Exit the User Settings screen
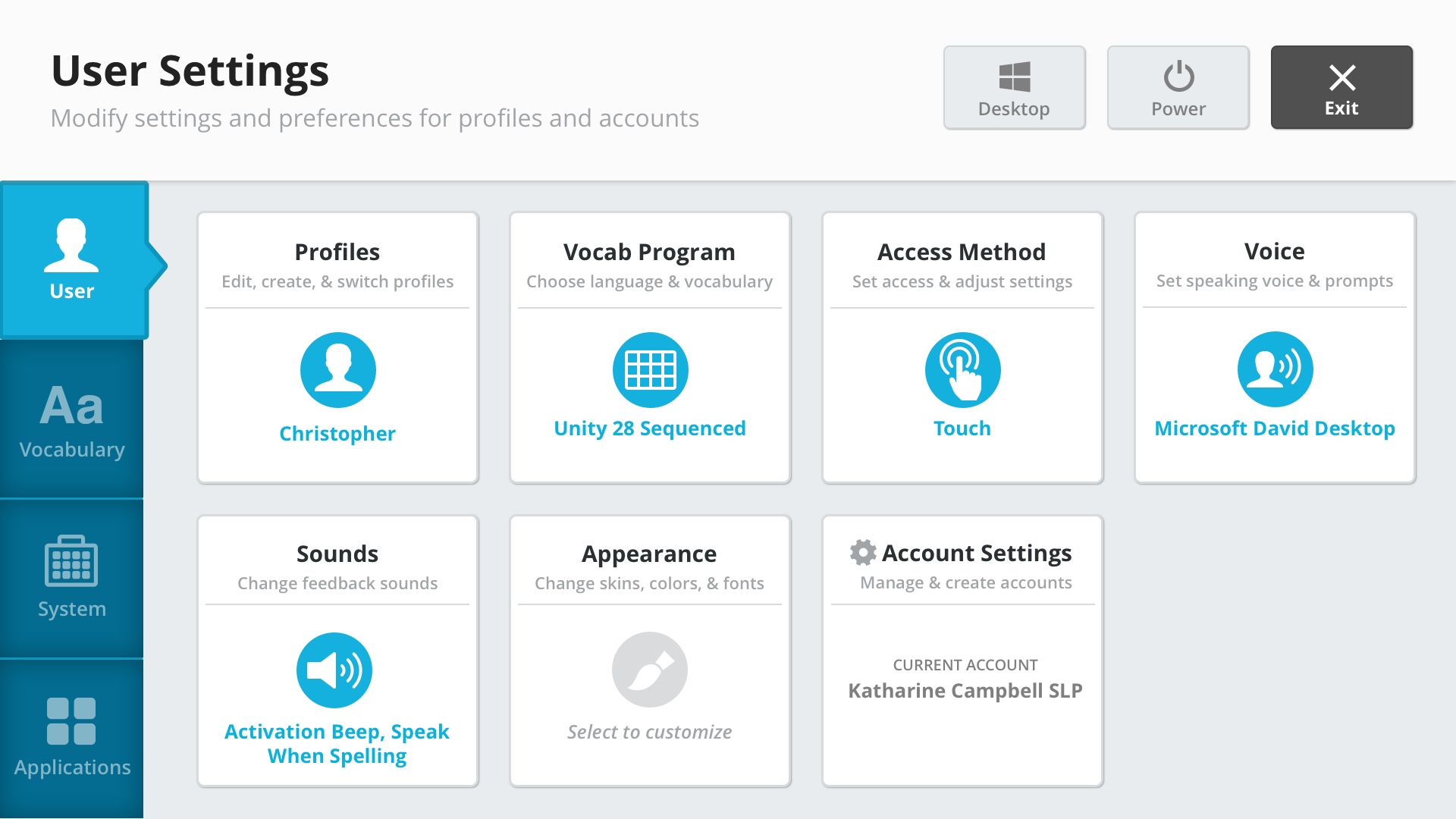This screenshot has height=819, width=1456. pos(1341,87)
